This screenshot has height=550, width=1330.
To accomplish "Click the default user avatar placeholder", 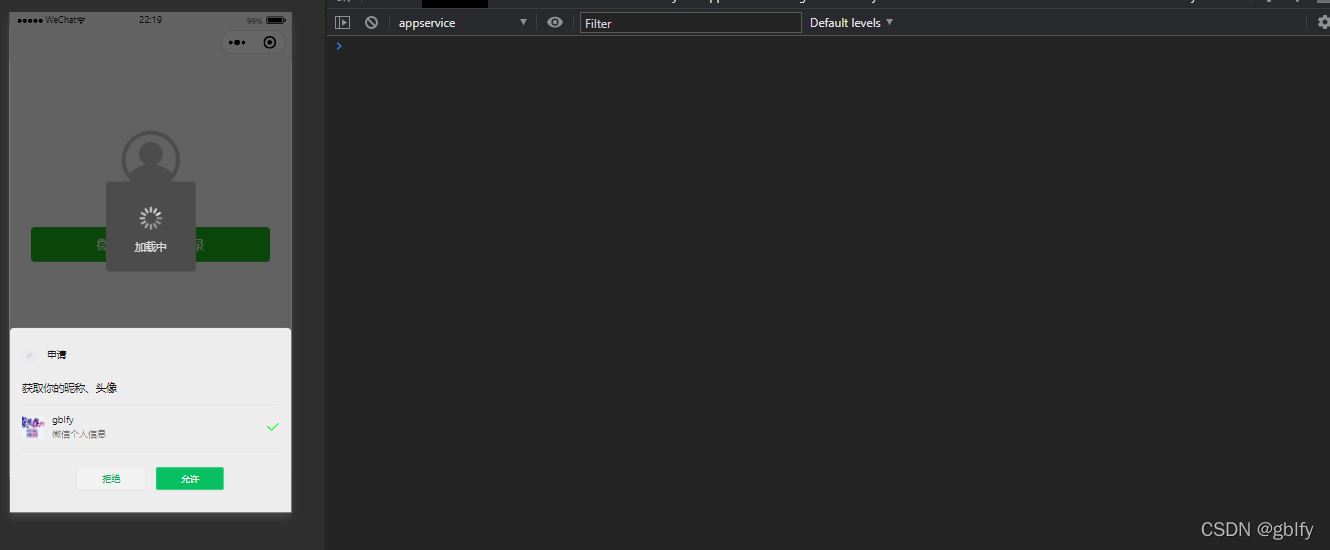I will pos(150,158).
